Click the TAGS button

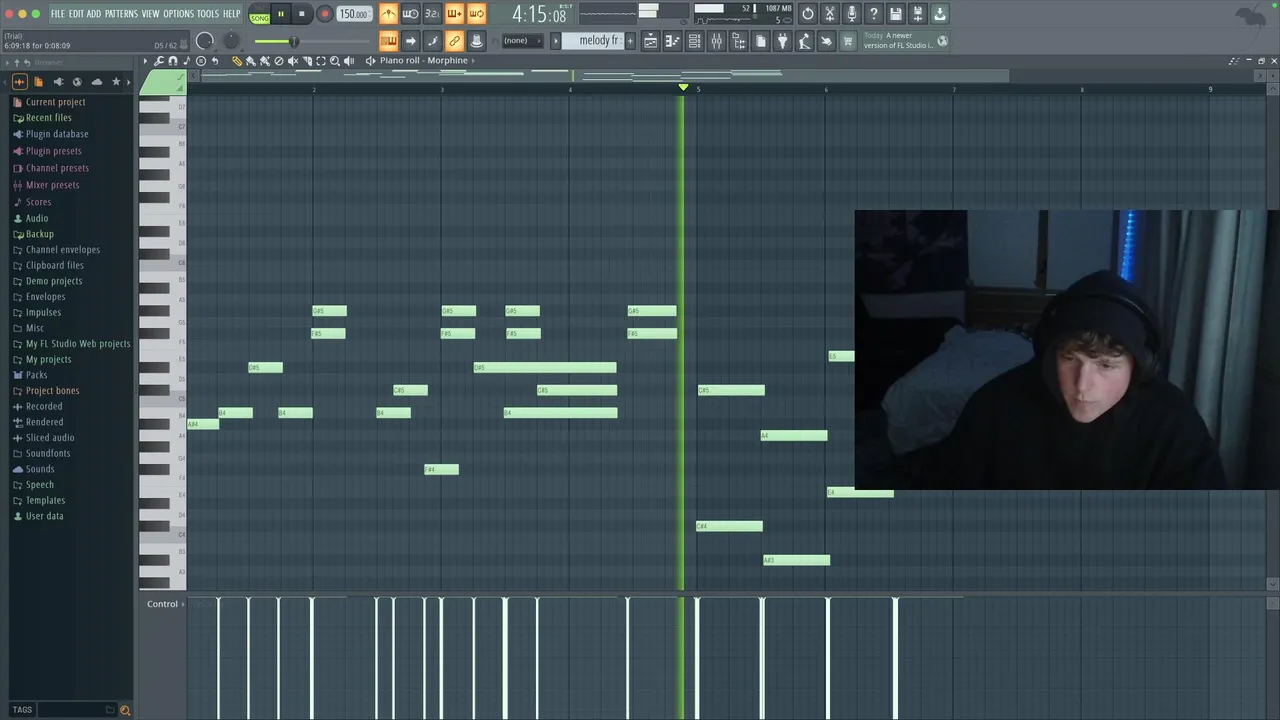pos(22,710)
